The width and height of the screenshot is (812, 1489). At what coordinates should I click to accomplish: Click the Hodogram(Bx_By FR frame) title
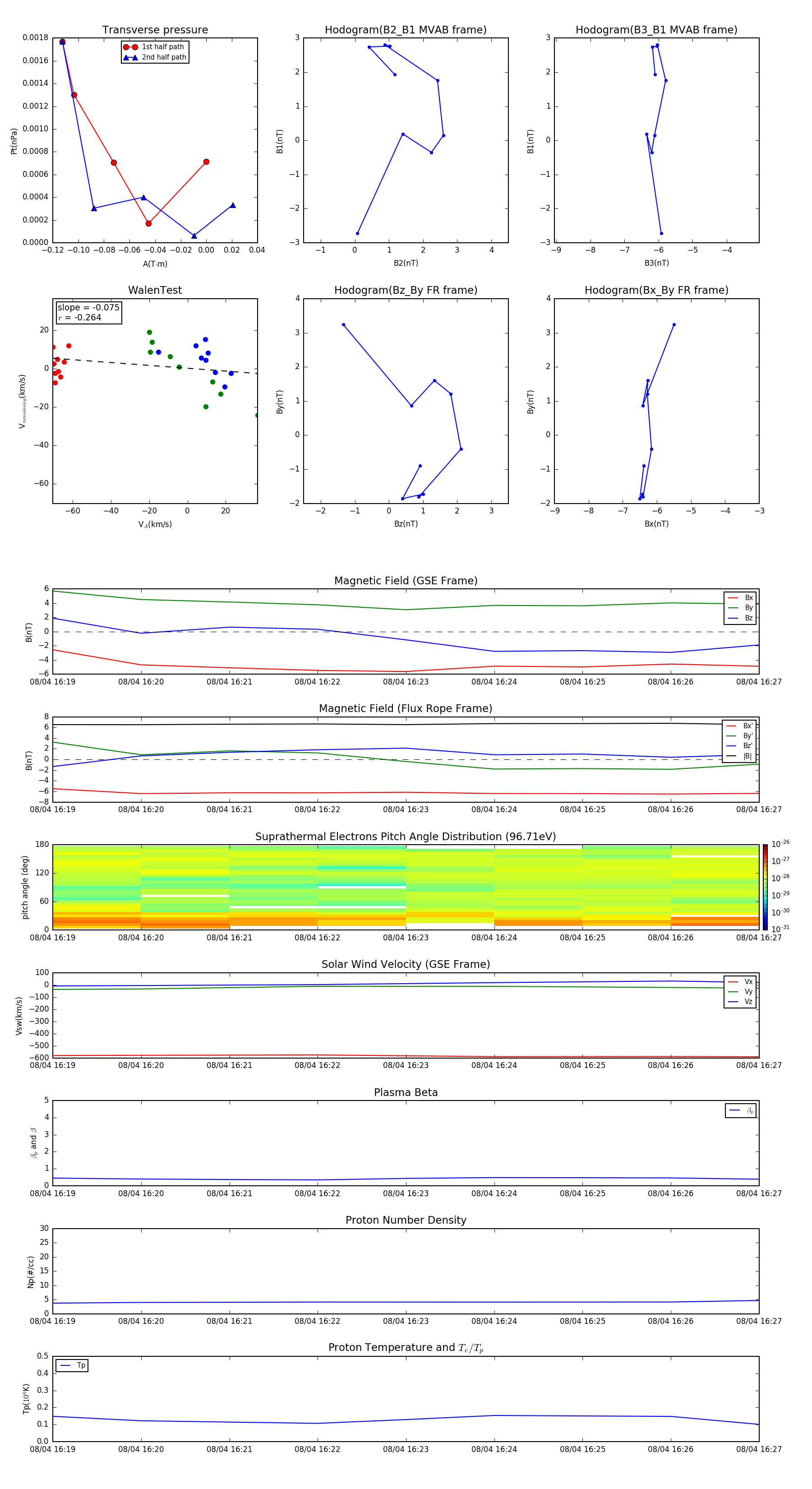[x=656, y=290]
